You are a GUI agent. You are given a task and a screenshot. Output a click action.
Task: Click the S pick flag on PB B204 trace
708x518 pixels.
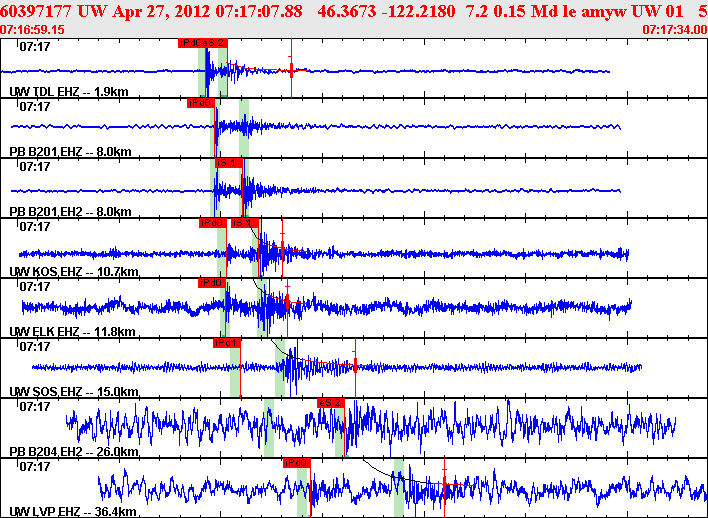point(331,403)
